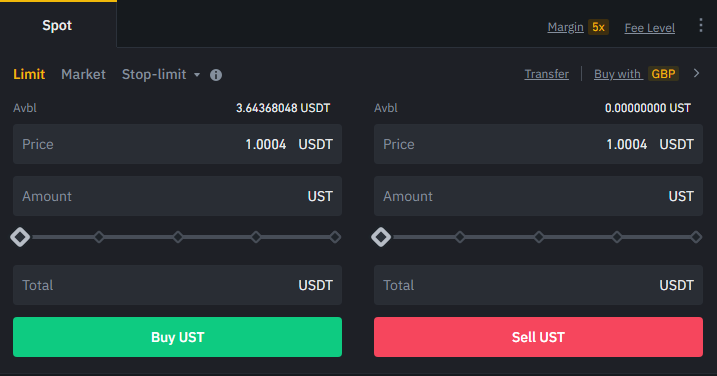Select the Market order tab
The width and height of the screenshot is (717, 376).
[83, 74]
